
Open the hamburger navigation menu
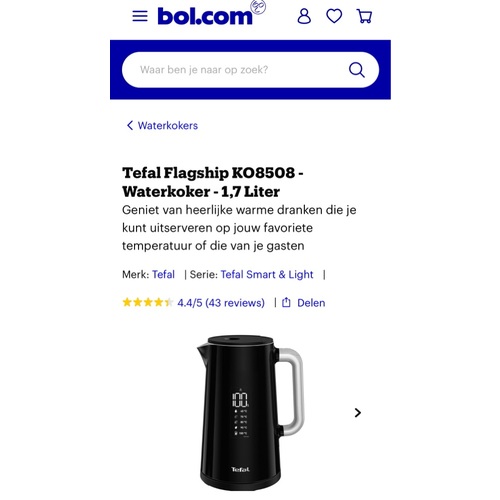coord(140,16)
